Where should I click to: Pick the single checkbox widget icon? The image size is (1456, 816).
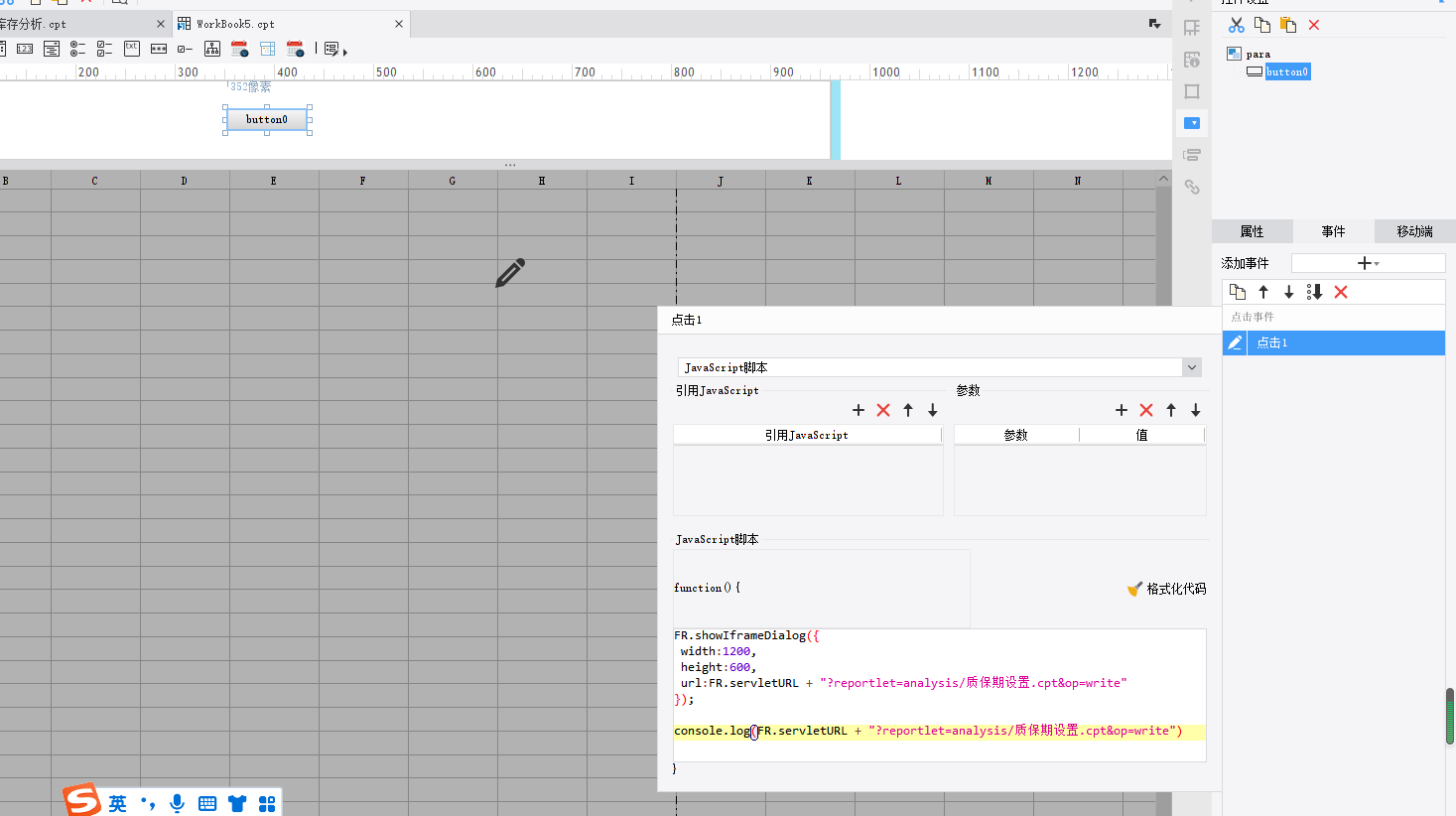pos(185,49)
